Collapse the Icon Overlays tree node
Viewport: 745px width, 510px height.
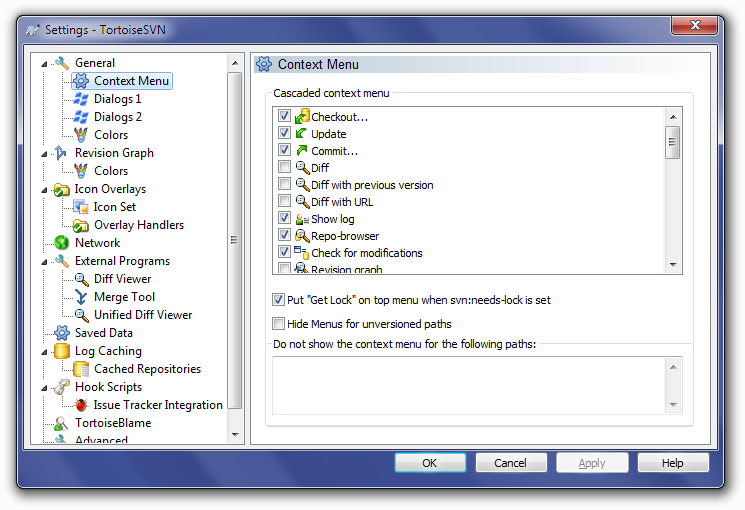44,190
